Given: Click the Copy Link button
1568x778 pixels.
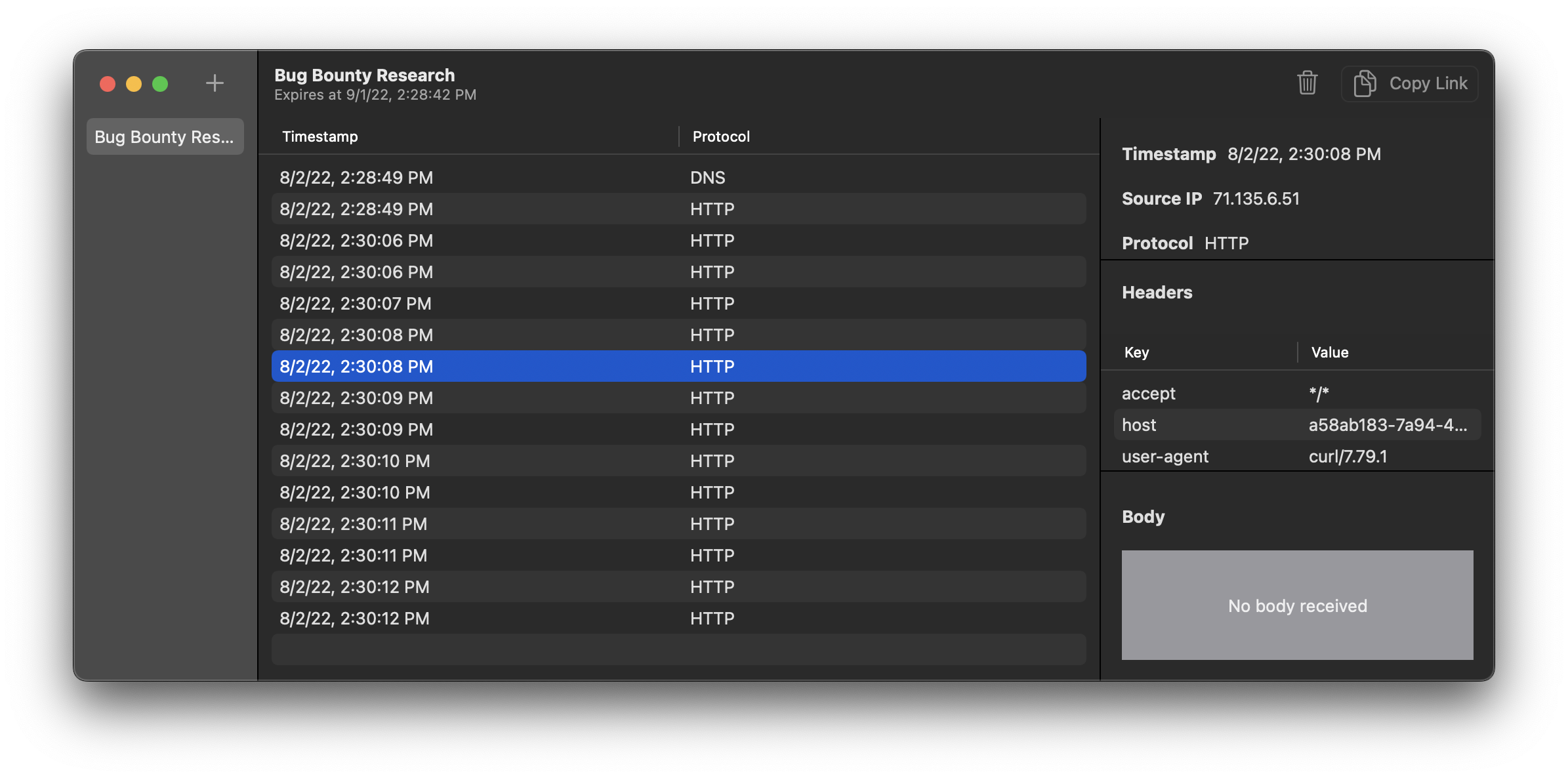Looking at the screenshot, I should pos(1410,83).
